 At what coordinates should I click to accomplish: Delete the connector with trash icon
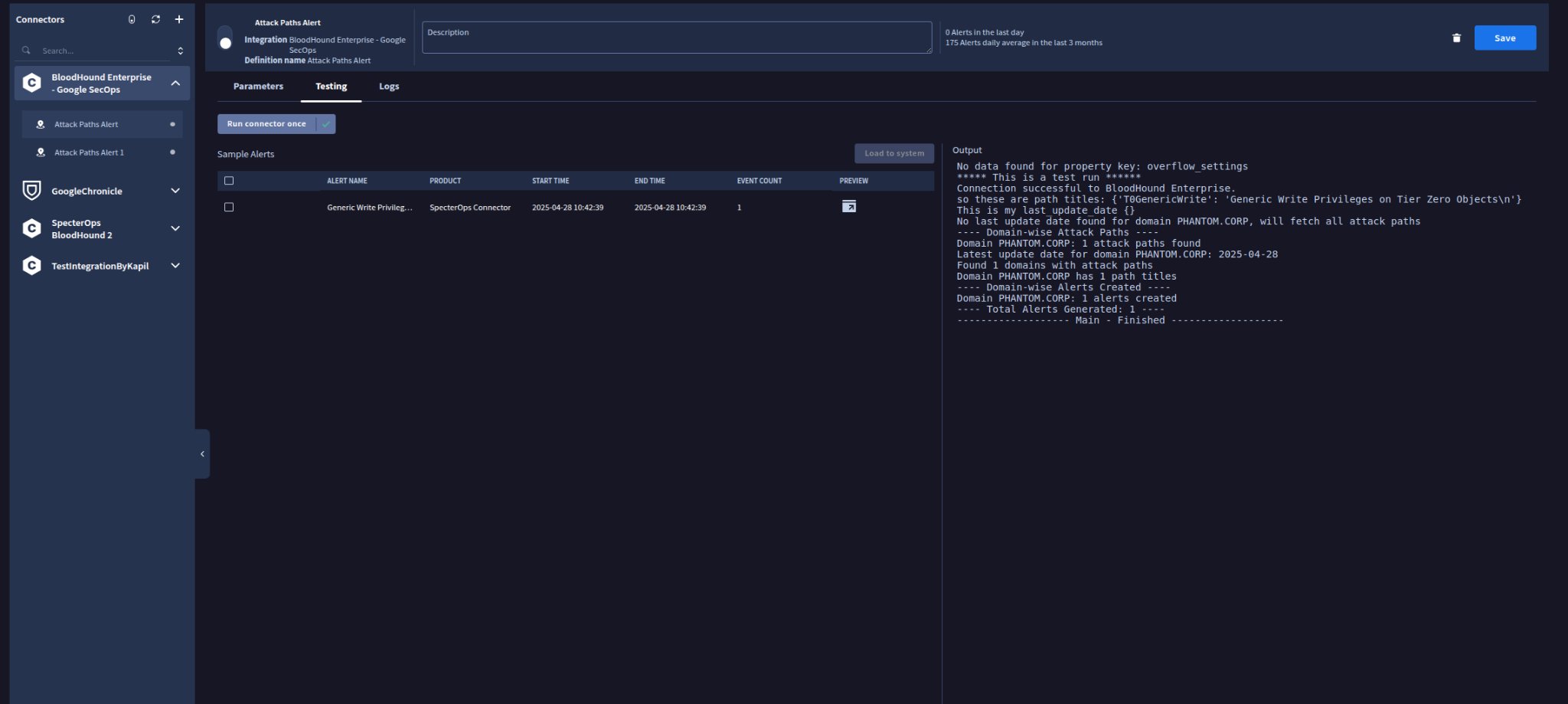1456,38
